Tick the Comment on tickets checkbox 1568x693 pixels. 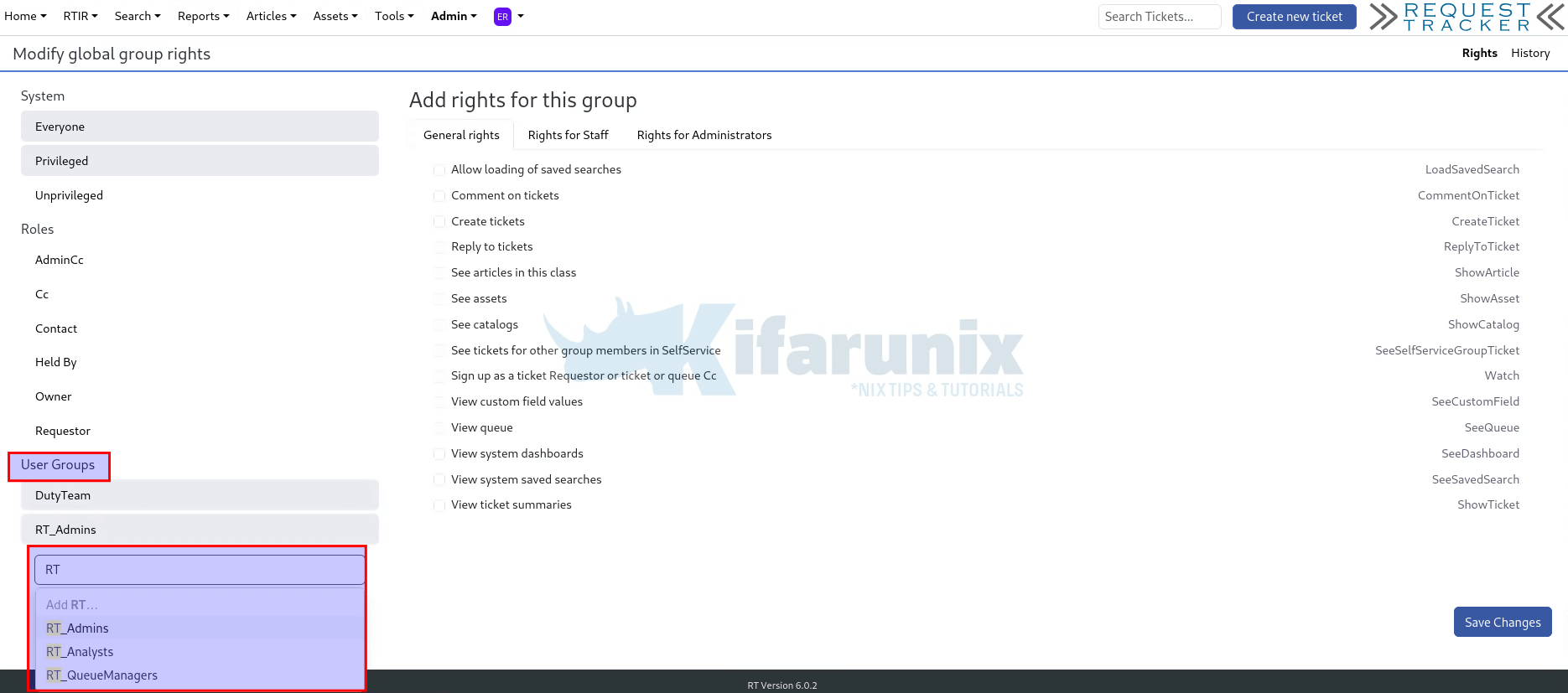click(x=439, y=196)
